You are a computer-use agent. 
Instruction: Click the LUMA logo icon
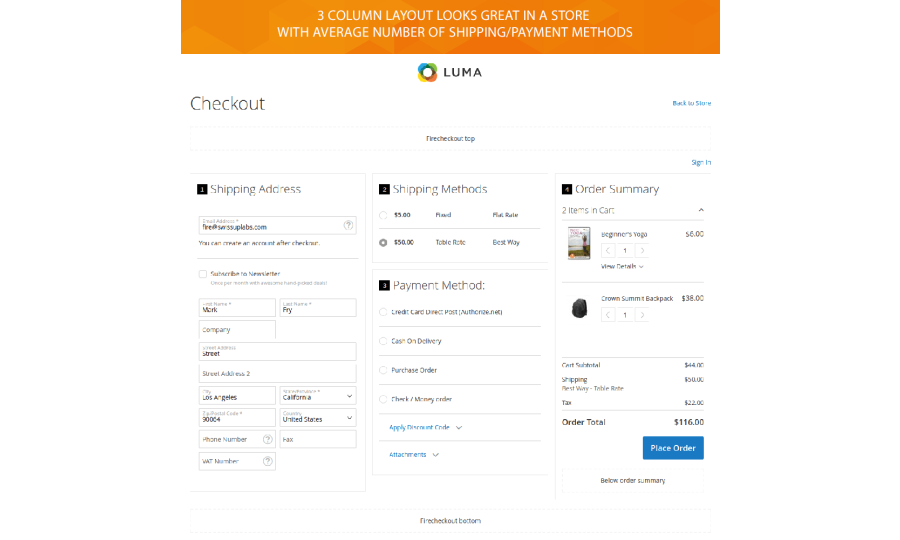click(428, 72)
